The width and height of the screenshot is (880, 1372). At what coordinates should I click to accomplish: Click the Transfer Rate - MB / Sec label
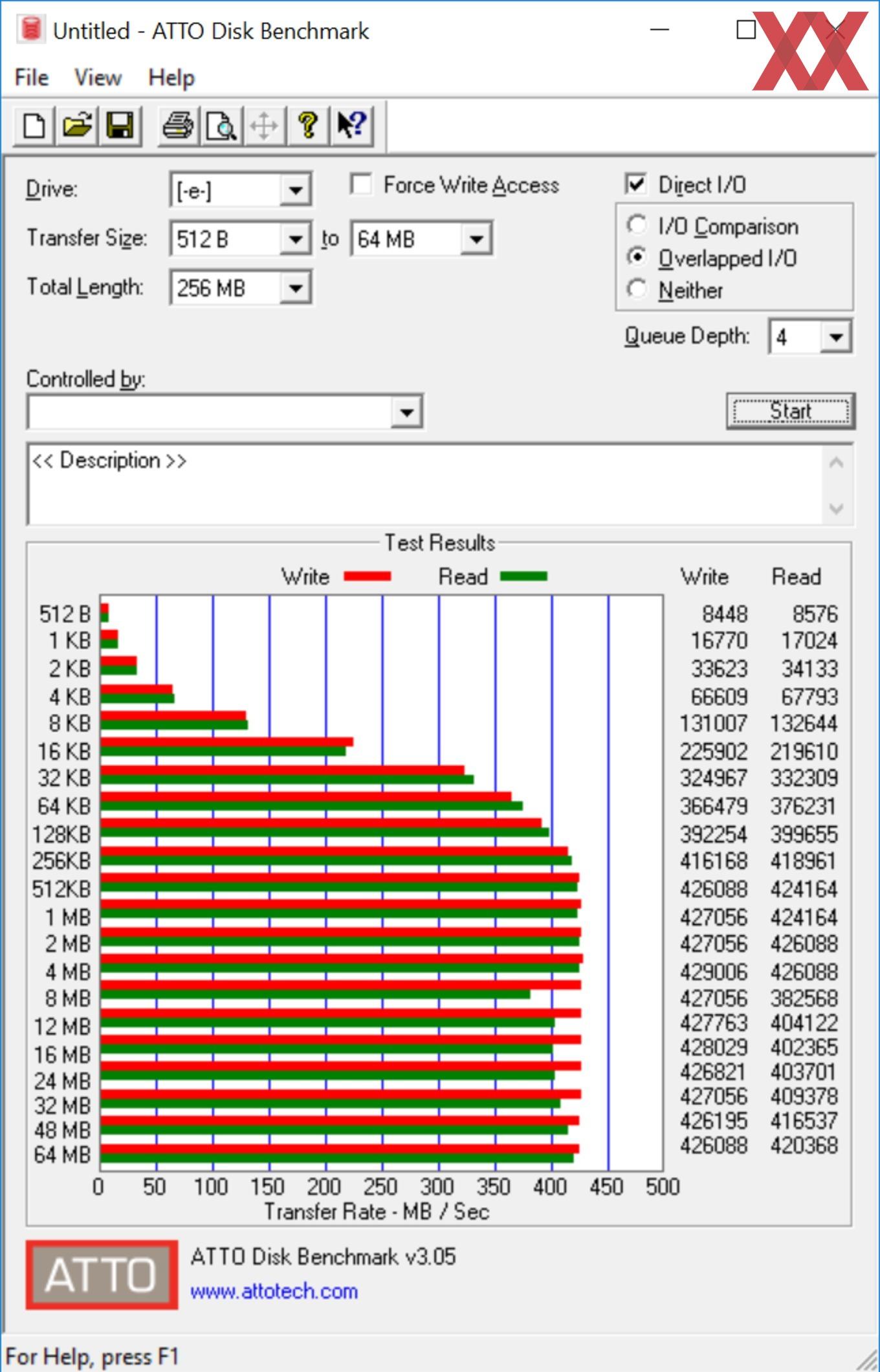(377, 1211)
